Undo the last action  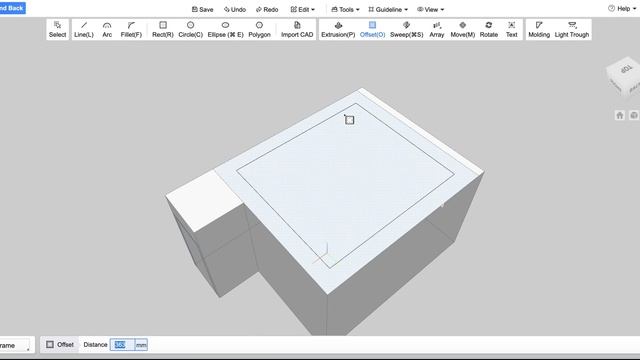click(x=235, y=9)
